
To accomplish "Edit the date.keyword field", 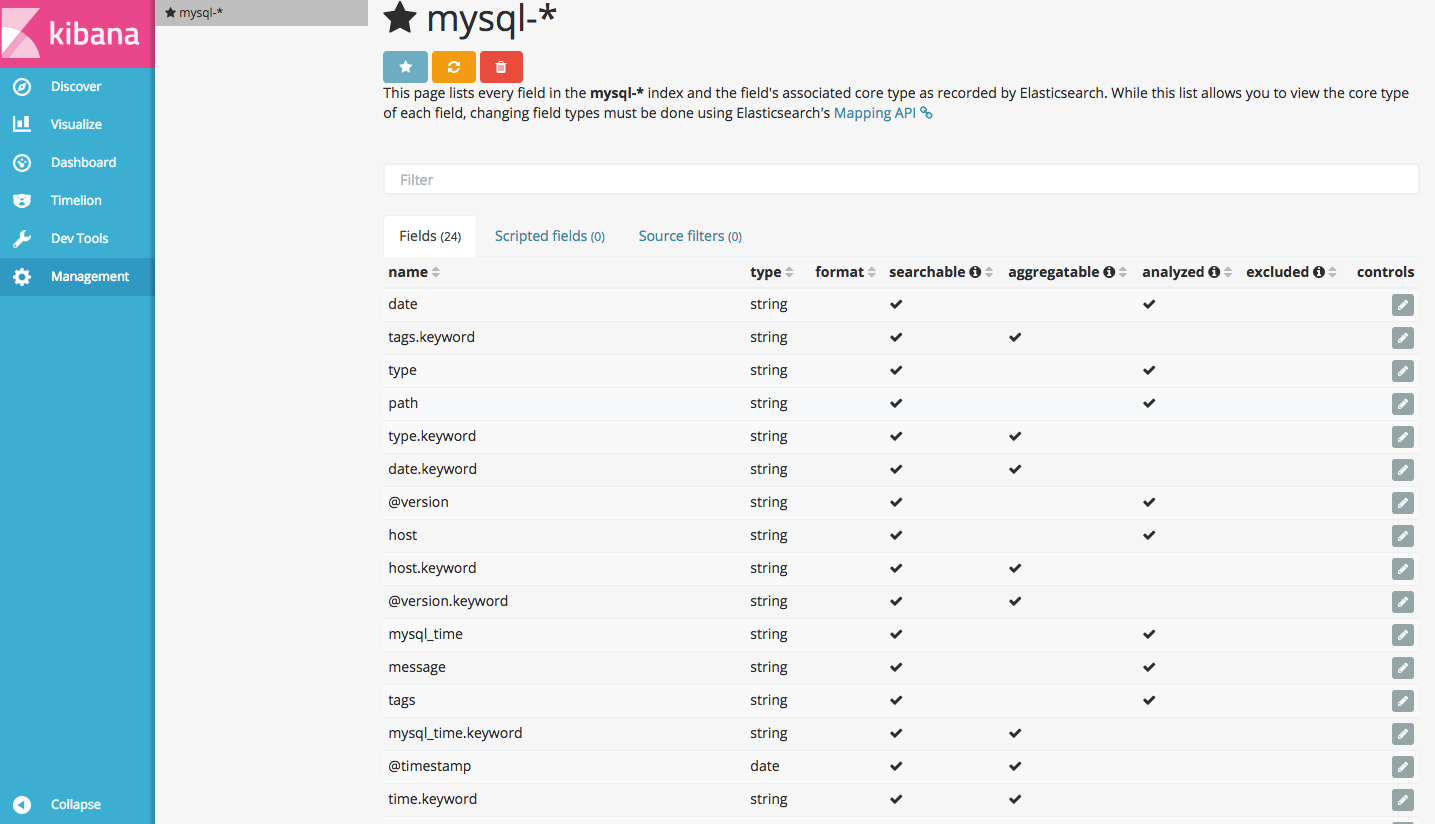I will point(1403,470).
